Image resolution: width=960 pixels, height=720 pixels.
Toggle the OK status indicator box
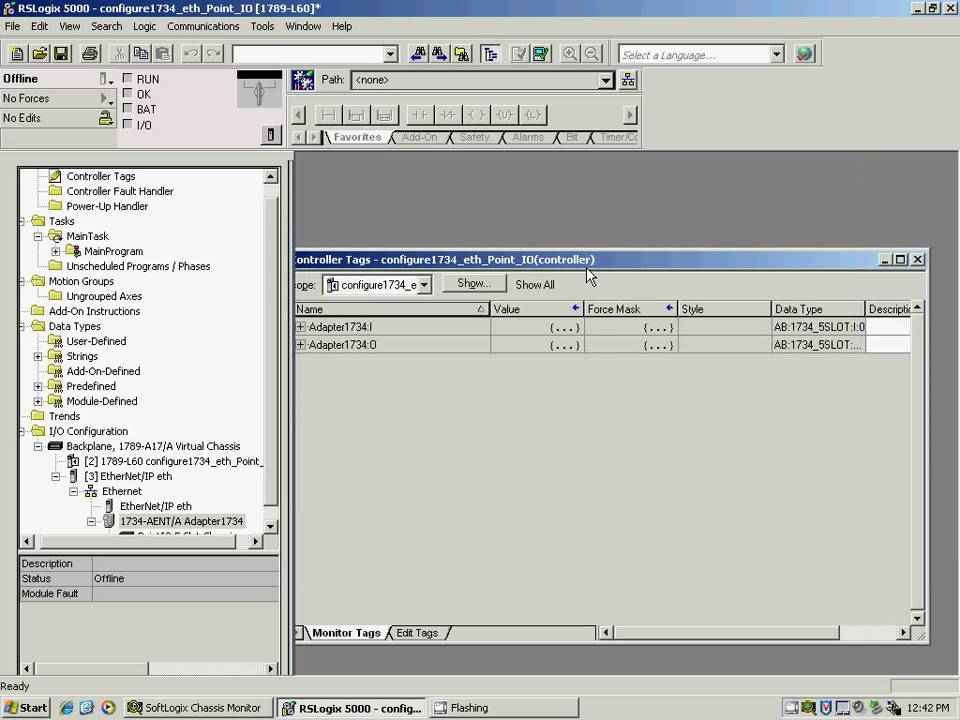click(x=128, y=93)
